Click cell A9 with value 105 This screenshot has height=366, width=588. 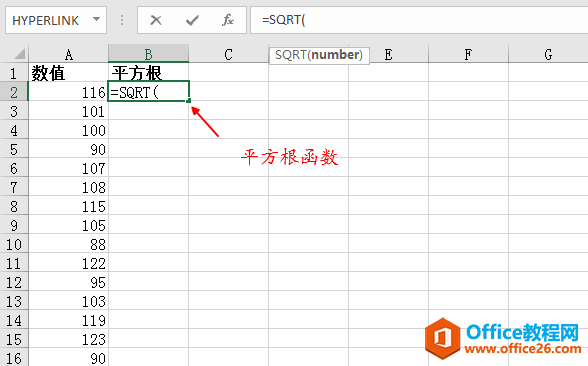[x=68, y=225]
